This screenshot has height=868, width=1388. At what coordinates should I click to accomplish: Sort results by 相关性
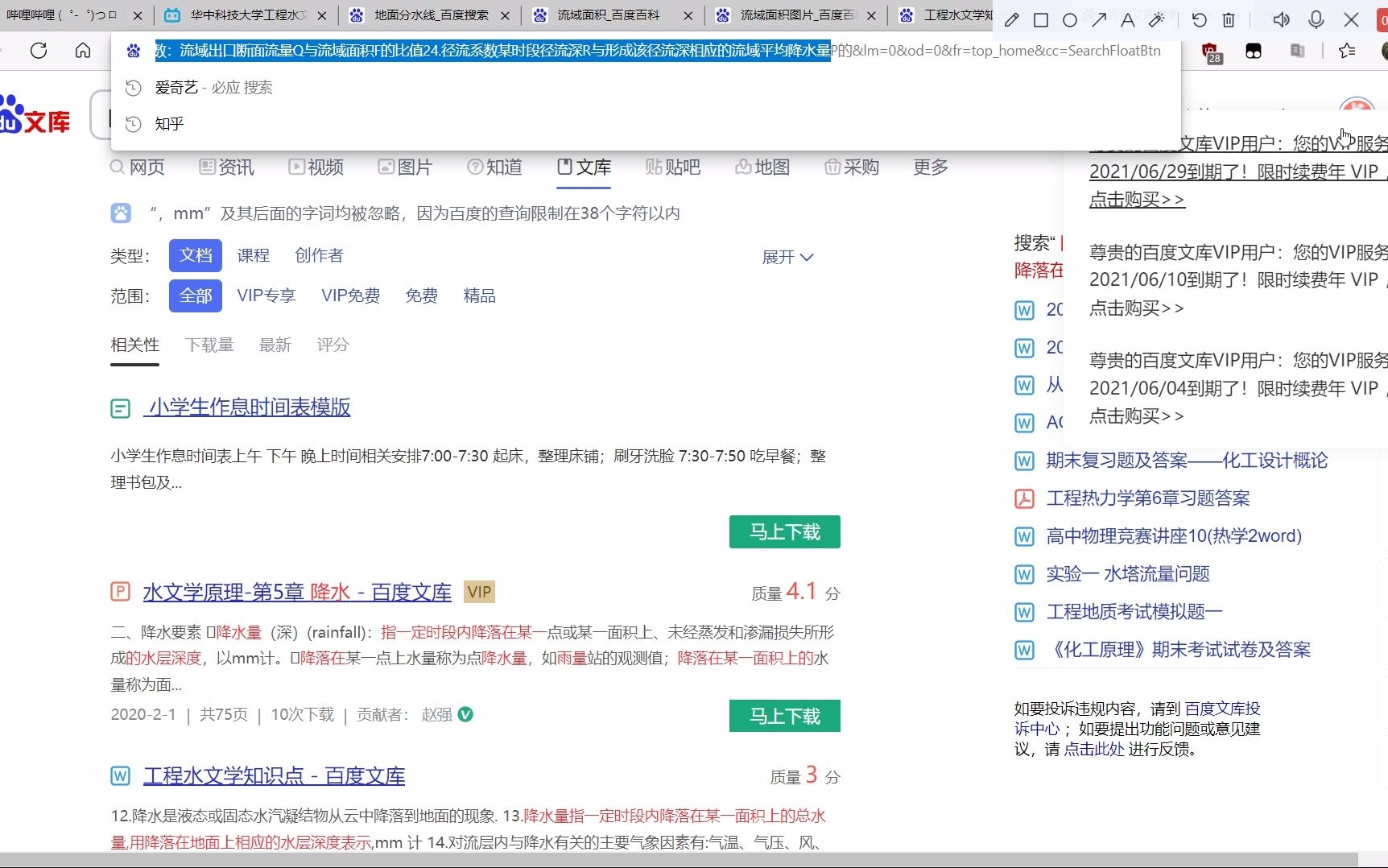tap(135, 345)
